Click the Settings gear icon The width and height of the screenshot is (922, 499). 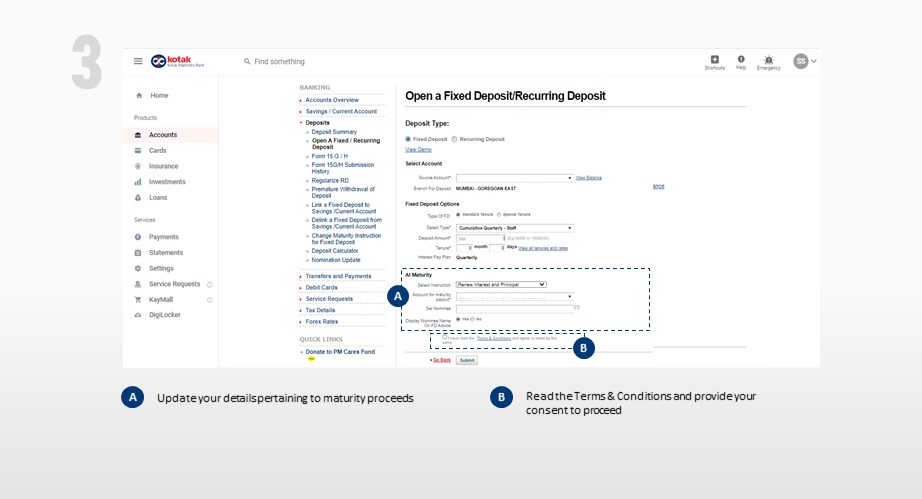coord(138,268)
